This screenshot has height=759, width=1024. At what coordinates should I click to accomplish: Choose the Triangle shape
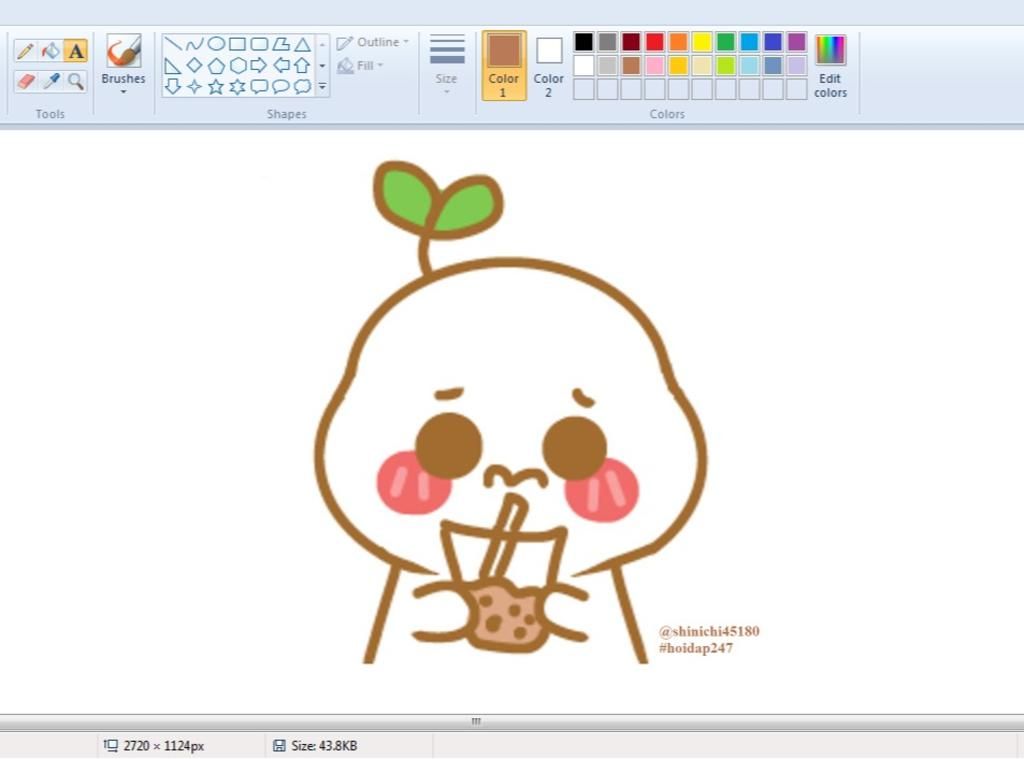[x=302, y=44]
